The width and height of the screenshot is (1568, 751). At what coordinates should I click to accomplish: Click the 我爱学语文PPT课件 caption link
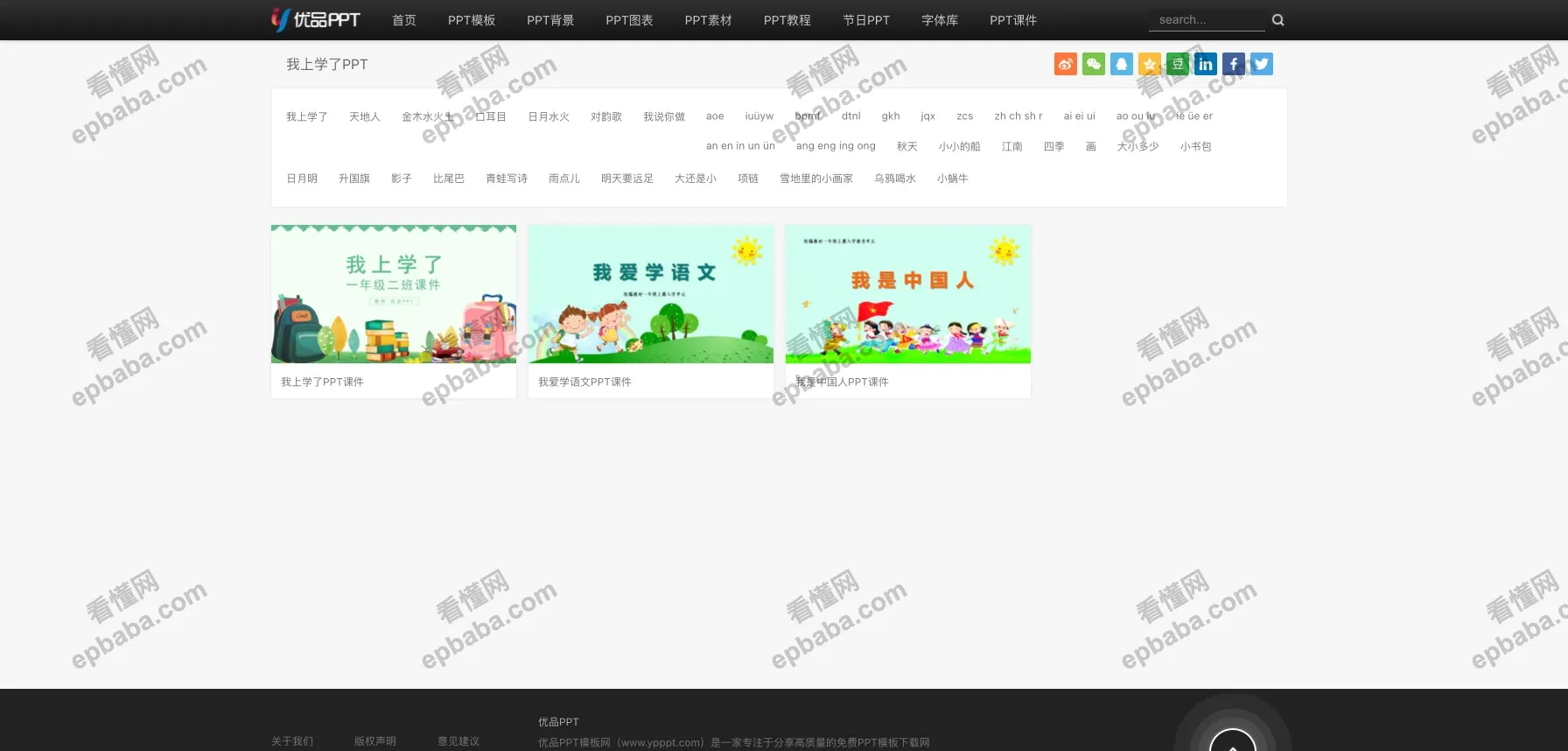pyautogui.click(x=584, y=382)
